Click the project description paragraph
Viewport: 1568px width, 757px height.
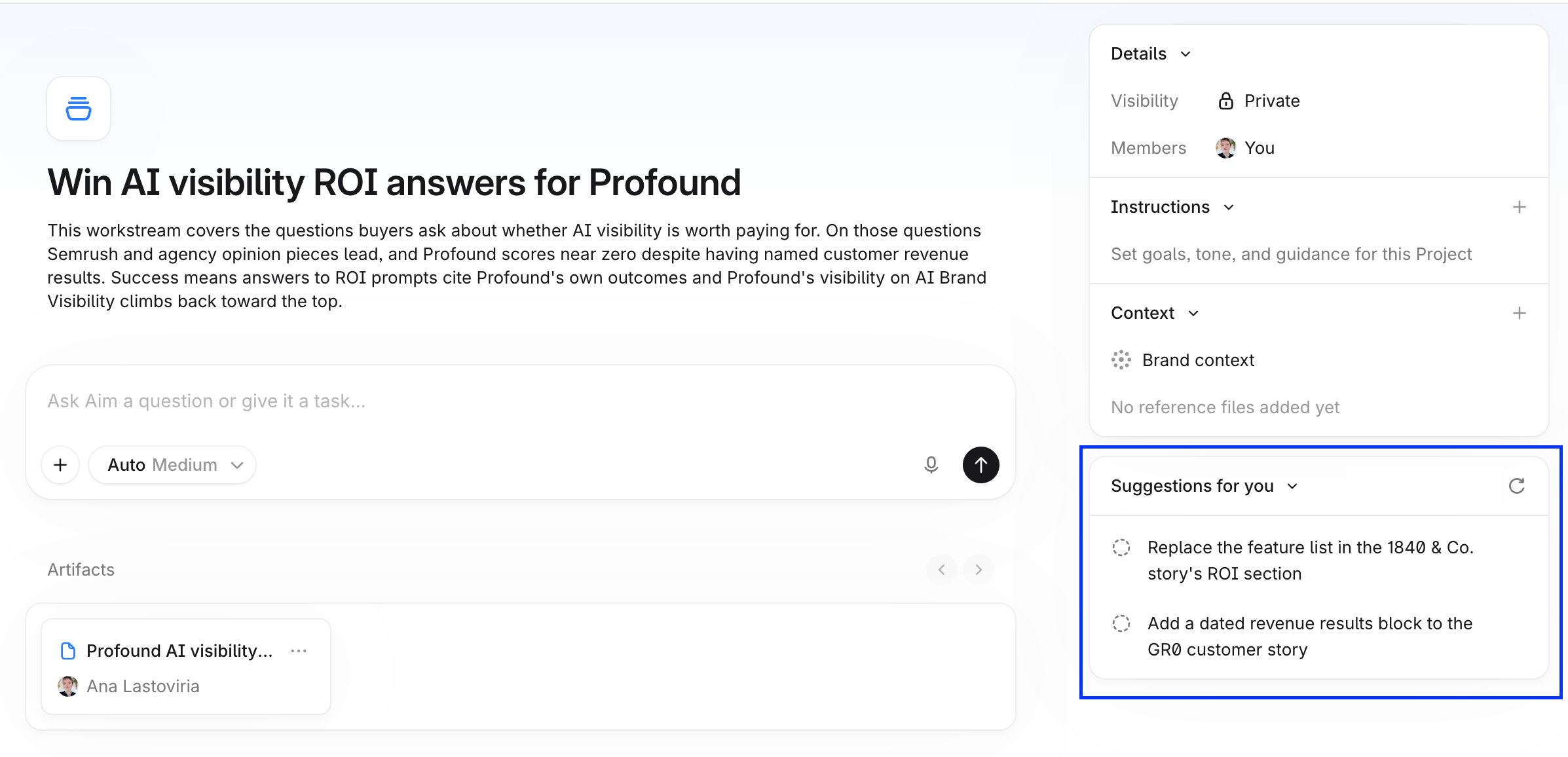517,266
